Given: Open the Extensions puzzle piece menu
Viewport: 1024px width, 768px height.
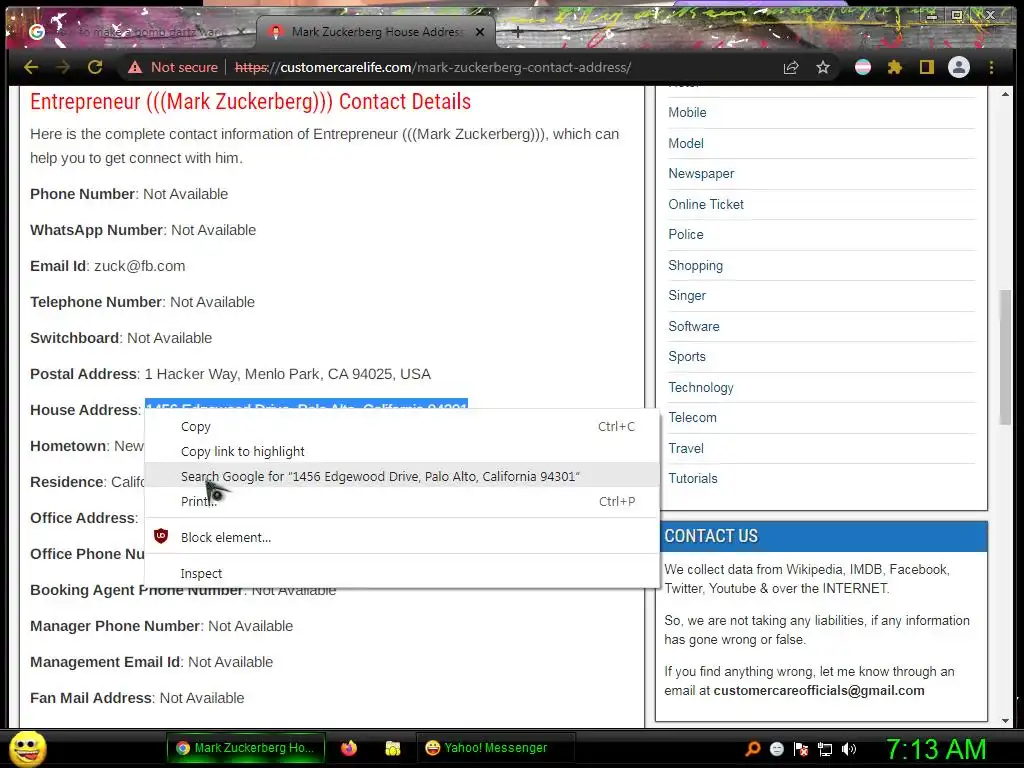Looking at the screenshot, I should point(895,67).
